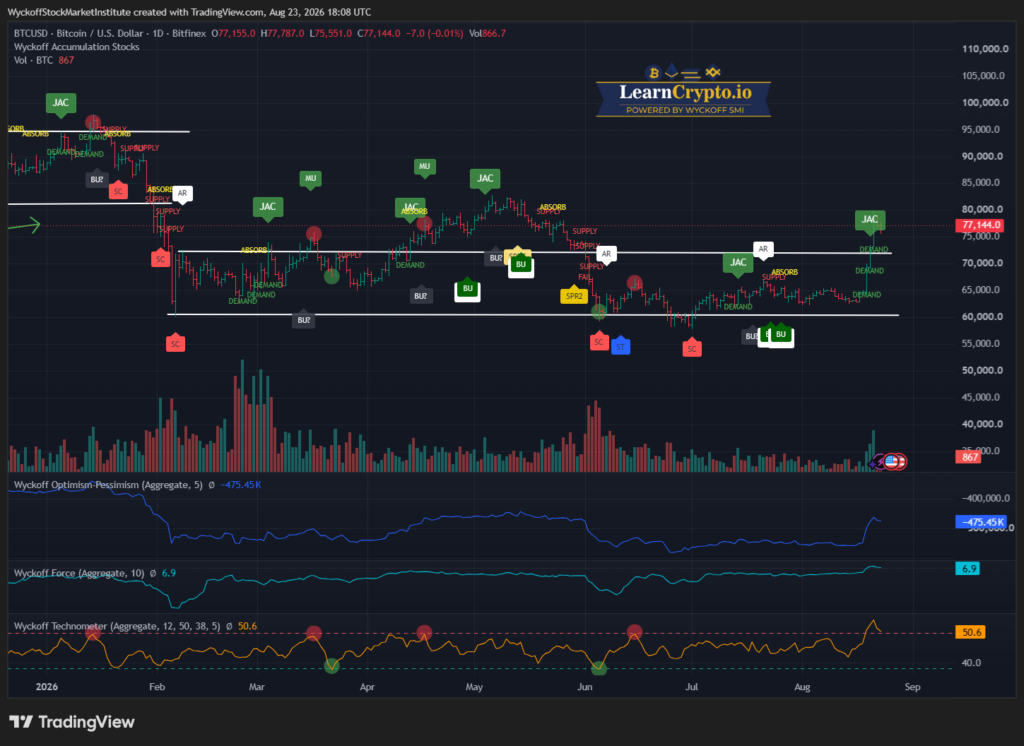Image resolution: width=1024 pixels, height=746 pixels.
Task: Click the US flag economic event icon
Action: [x=891, y=462]
